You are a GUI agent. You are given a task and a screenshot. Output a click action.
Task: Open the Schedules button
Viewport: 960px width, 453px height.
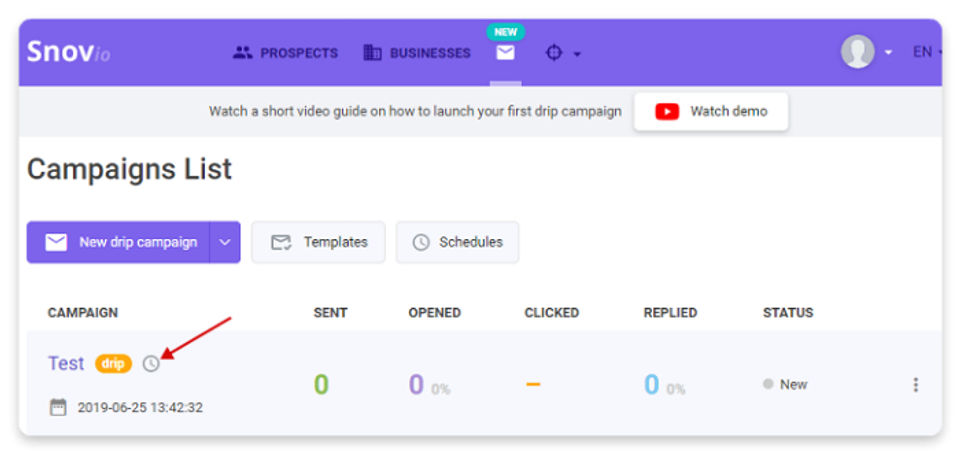click(457, 242)
